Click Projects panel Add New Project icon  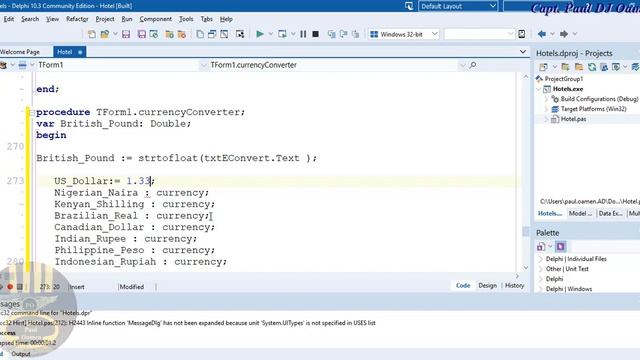(x=543, y=67)
